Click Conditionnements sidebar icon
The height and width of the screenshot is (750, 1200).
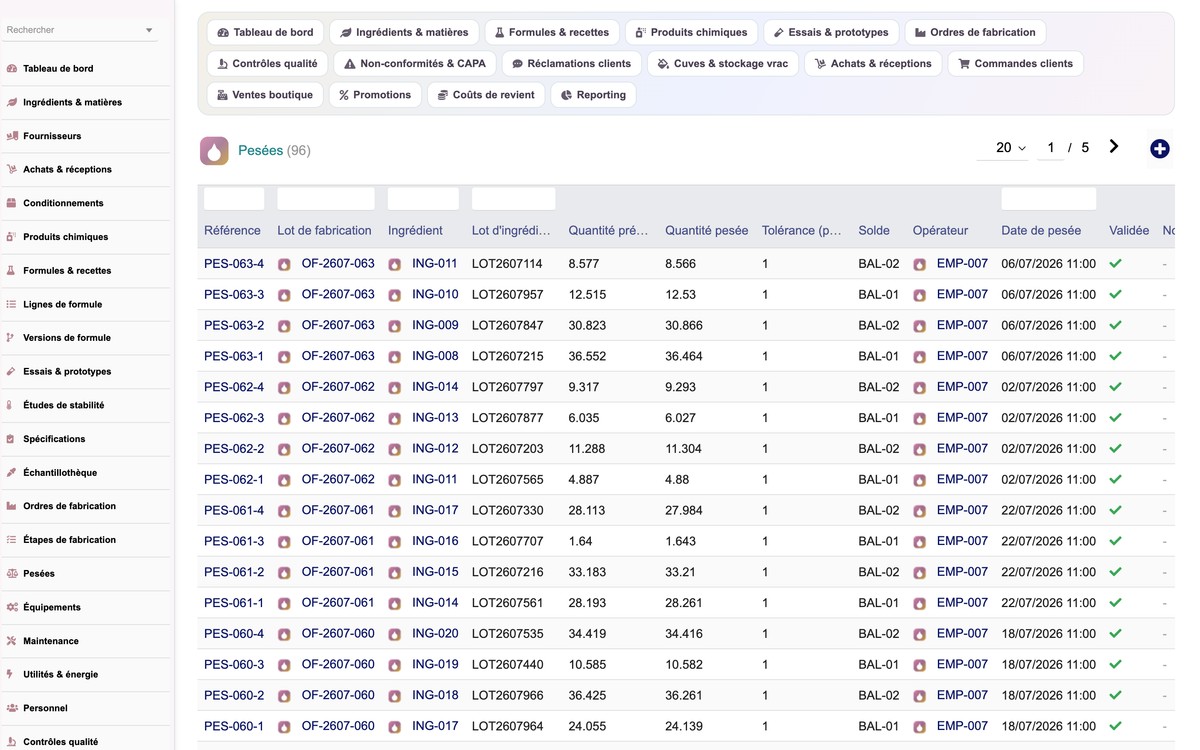pyautogui.click(x=12, y=203)
